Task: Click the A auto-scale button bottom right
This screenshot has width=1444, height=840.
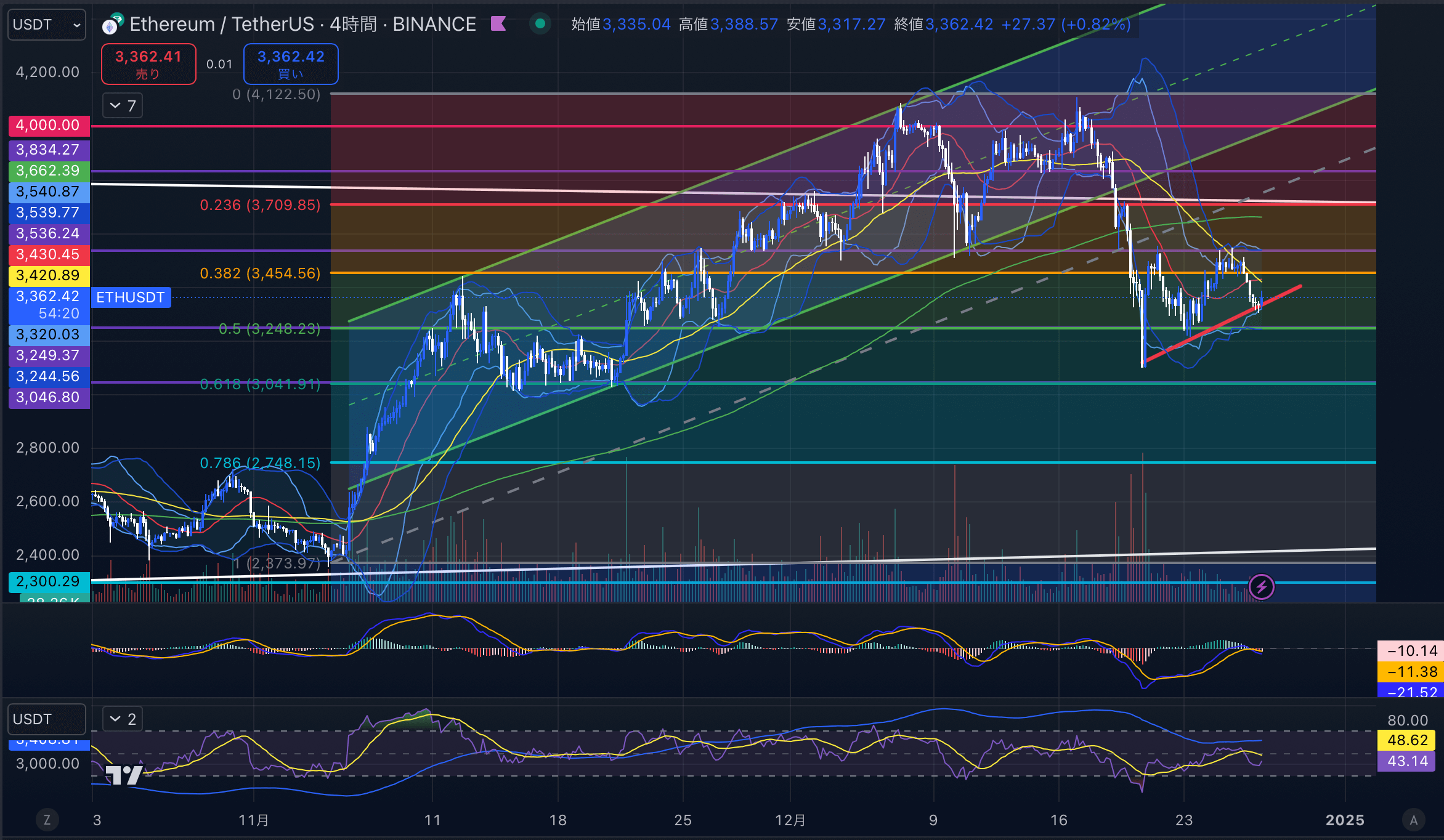Action: [x=1414, y=820]
